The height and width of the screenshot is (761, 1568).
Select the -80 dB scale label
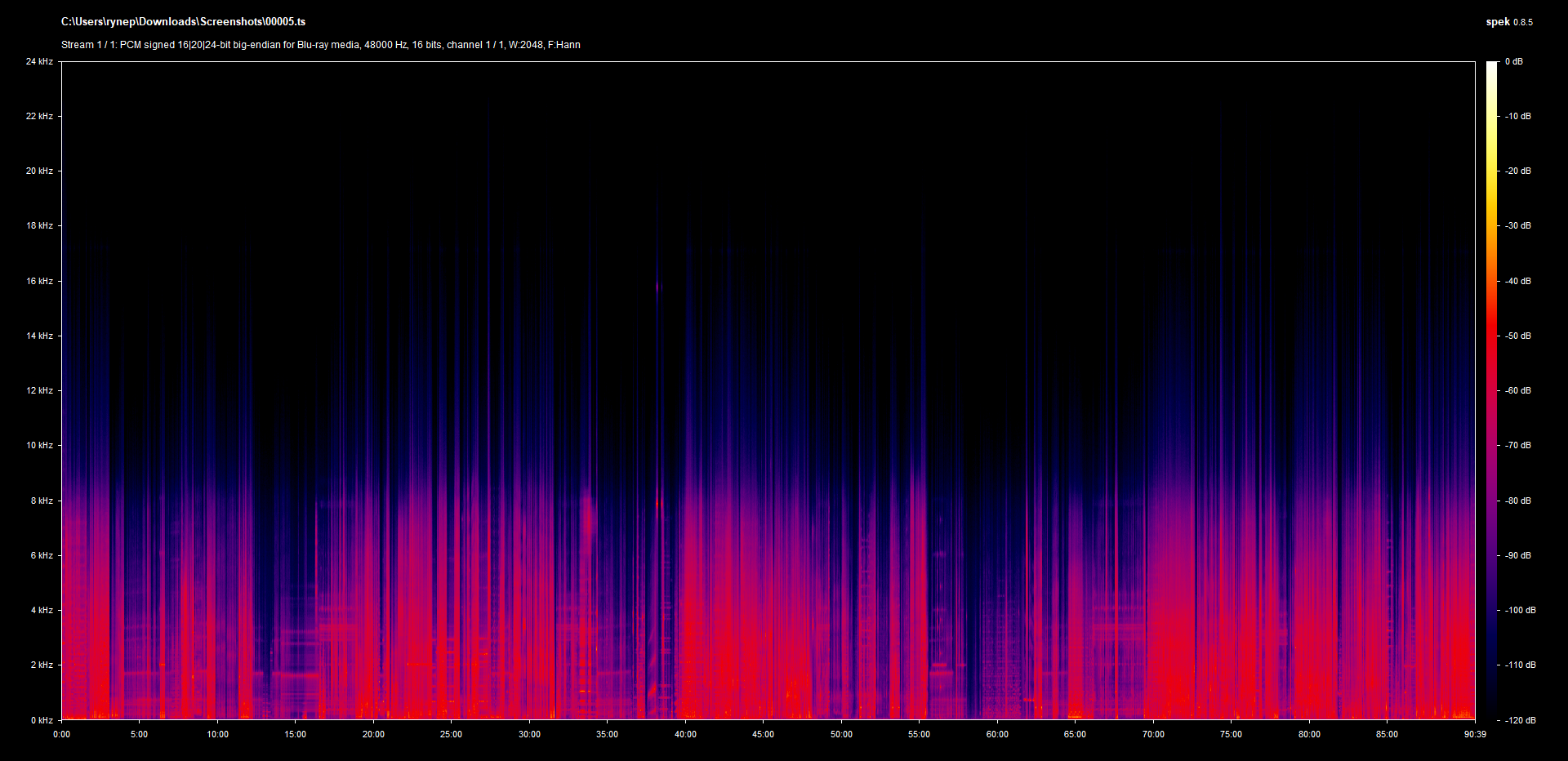click(x=1518, y=501)
